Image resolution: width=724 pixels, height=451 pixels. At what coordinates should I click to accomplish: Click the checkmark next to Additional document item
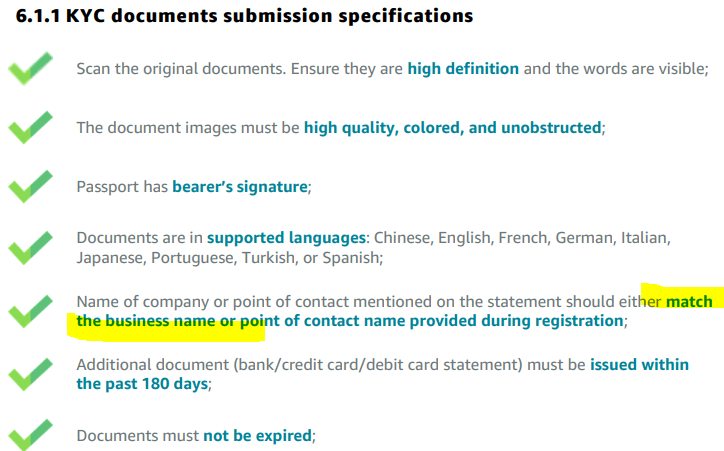coord(30,374)
